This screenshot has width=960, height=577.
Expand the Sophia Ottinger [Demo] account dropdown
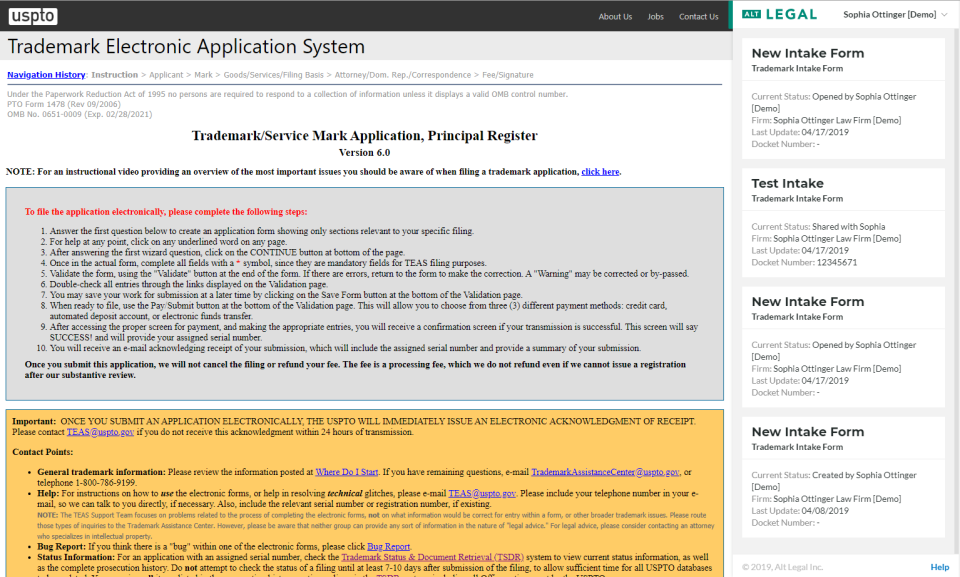pyautogui.click(x=895, y=15)
